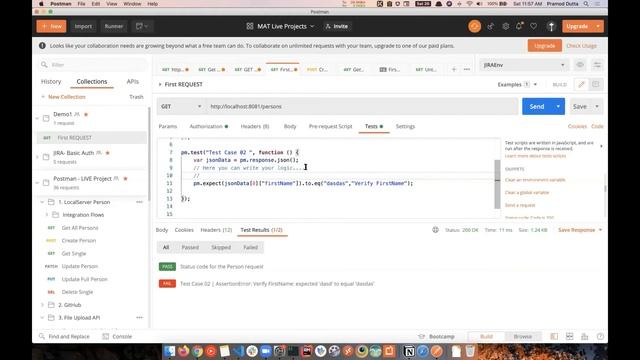Click the sidebar toggle icon in footer
This screenshot has height=360, width=640.
[x=554, y=336]
